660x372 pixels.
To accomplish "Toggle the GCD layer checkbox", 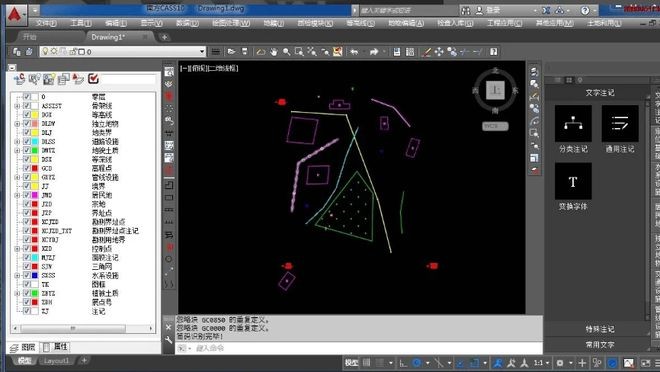I will tap(27, 168).
